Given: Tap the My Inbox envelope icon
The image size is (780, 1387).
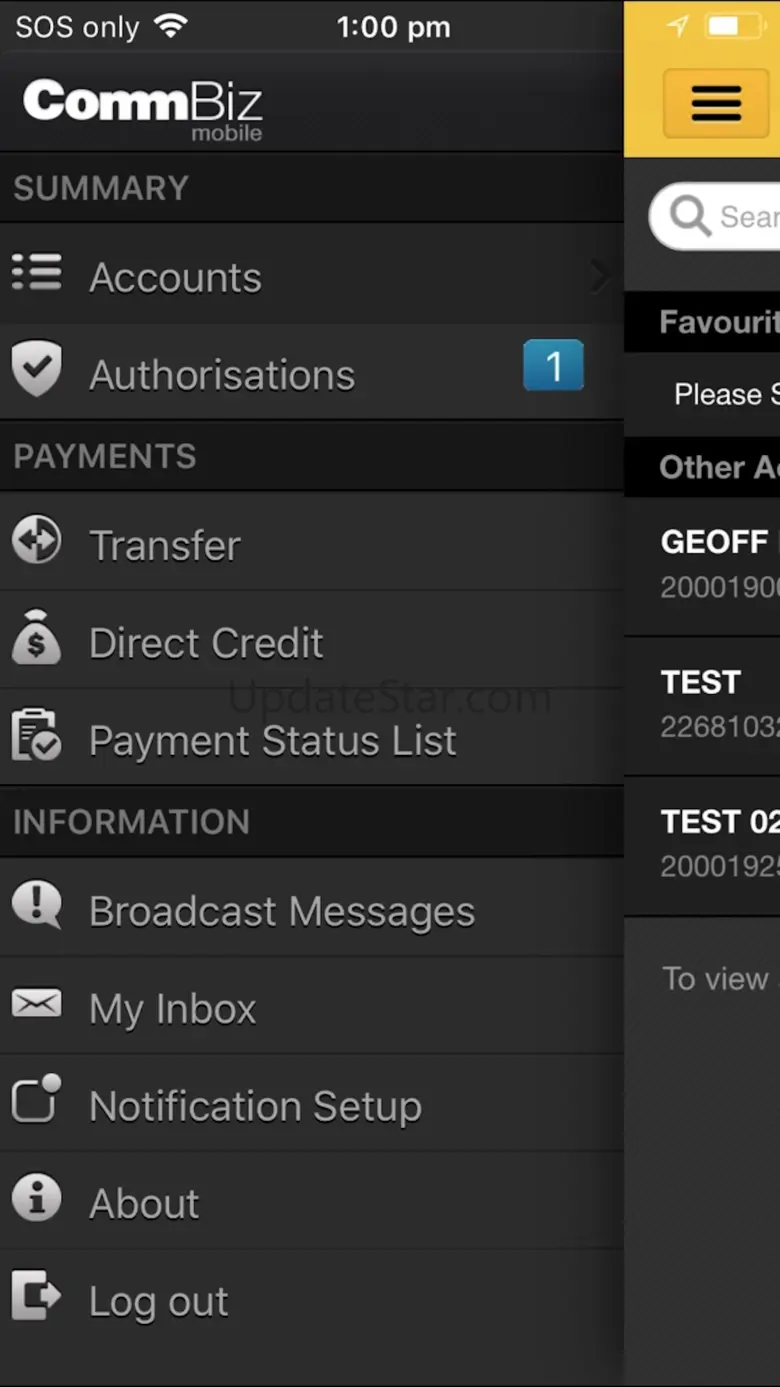Looking at the screenshot, I should pos(37,1004).
